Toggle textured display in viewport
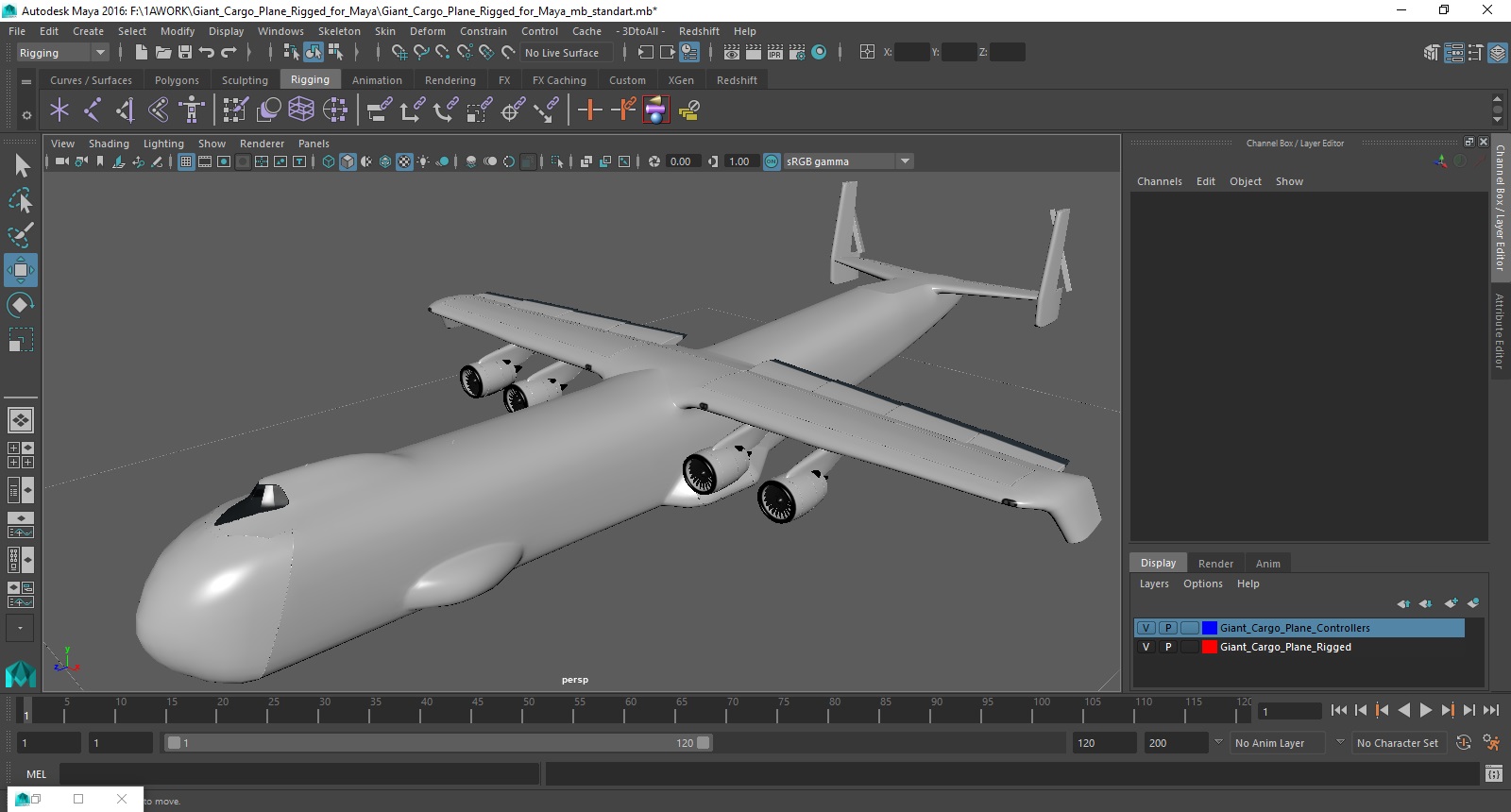 pos(404,161)
